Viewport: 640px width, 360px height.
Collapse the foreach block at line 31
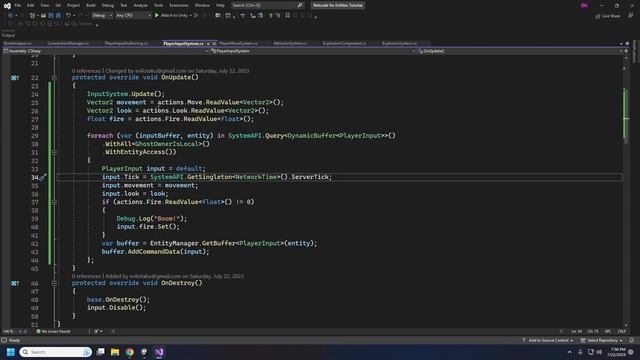(54, 152)
